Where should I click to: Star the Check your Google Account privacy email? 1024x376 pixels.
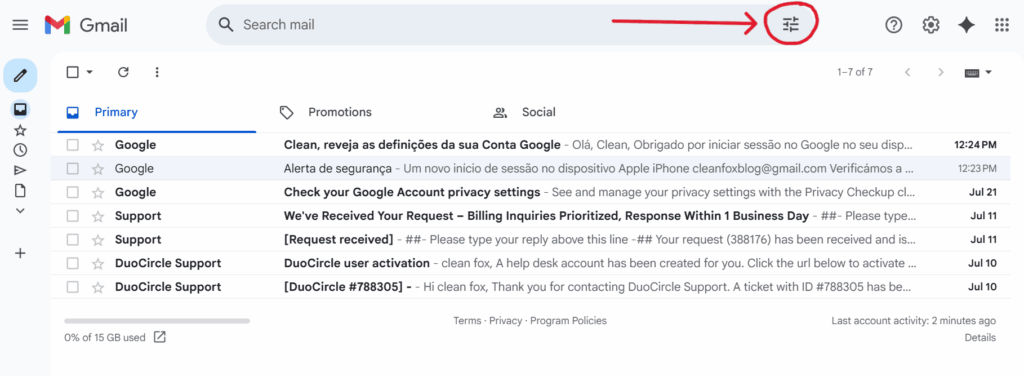point(98,192)
